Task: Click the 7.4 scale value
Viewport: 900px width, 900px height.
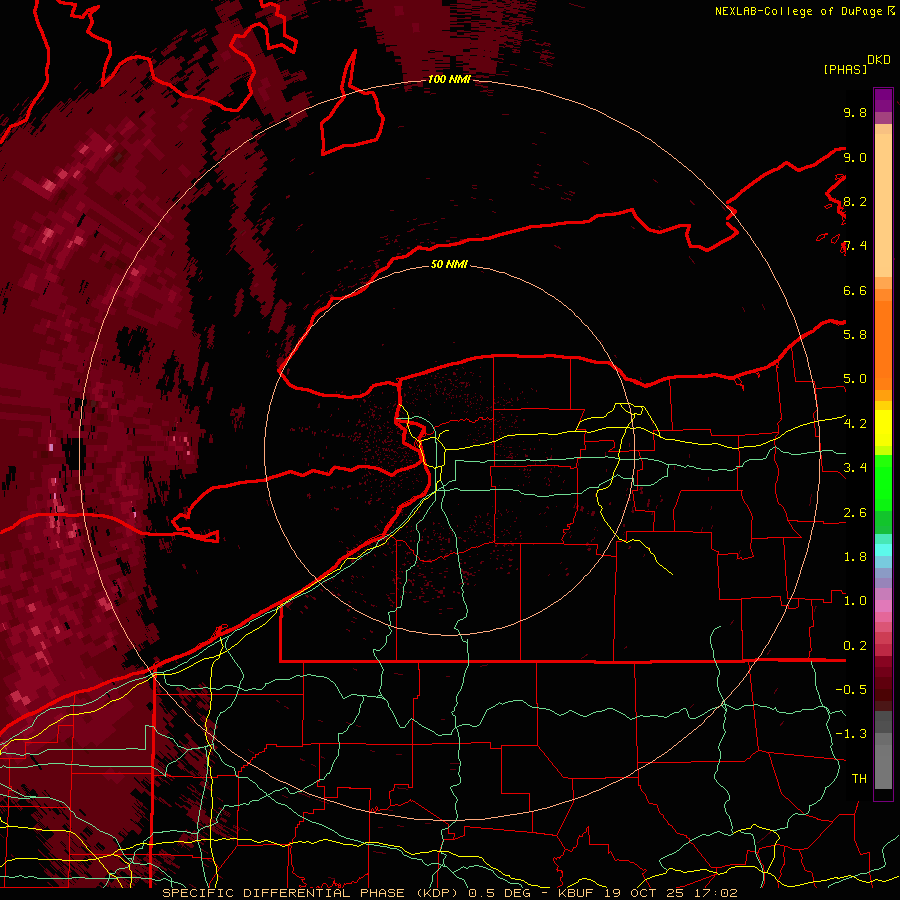Action: 855,246
